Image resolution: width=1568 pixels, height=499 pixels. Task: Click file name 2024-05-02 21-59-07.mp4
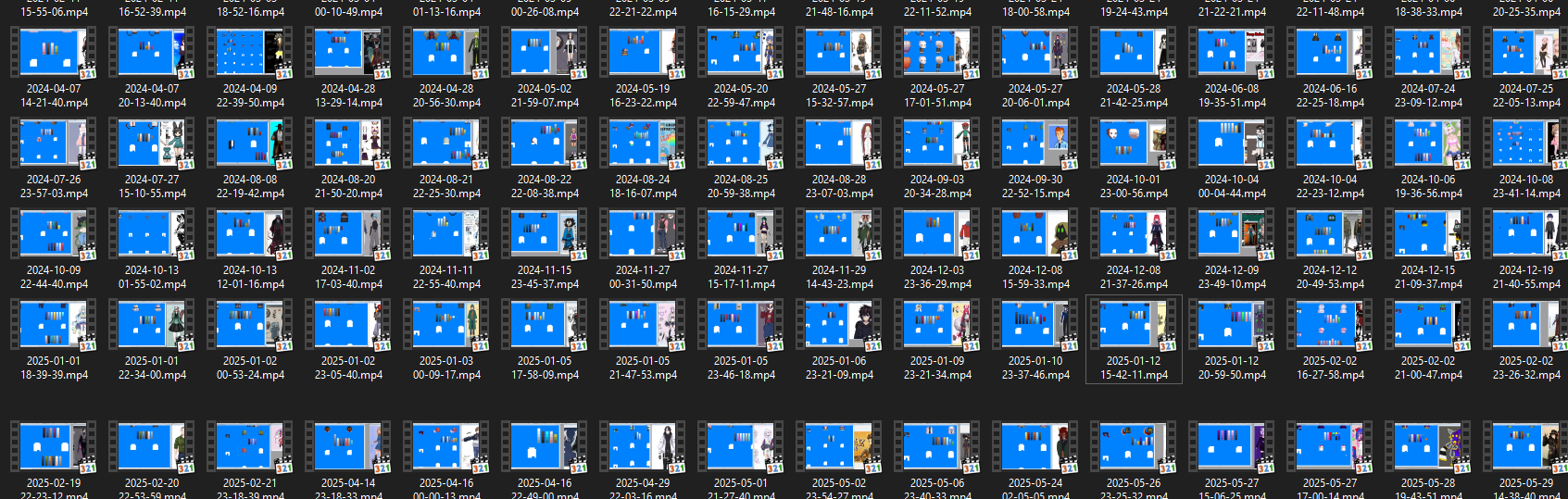[x=545, y=96]
